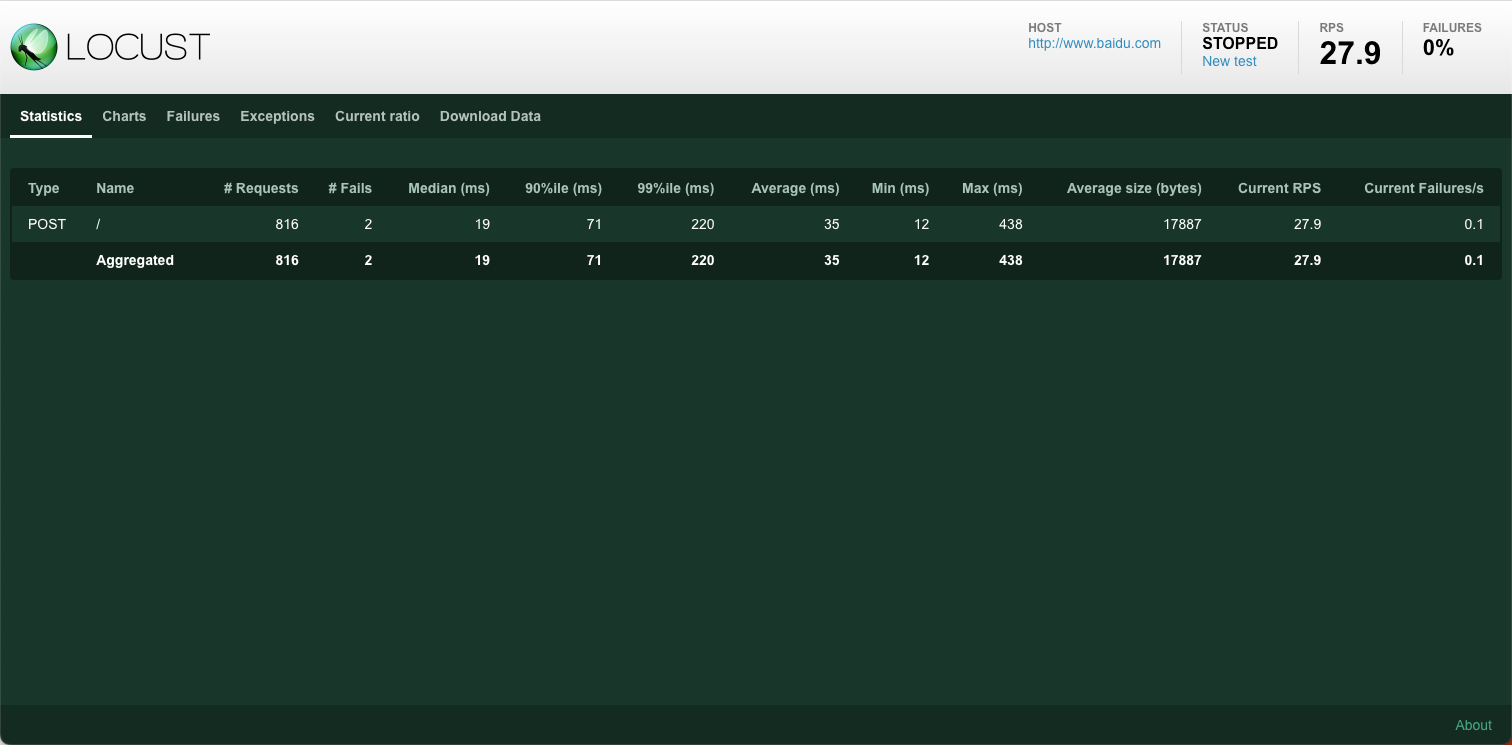Click the STOPPED status text
The width and height of the screenshot is (1512, 745).
click(x=1240, y=43)
